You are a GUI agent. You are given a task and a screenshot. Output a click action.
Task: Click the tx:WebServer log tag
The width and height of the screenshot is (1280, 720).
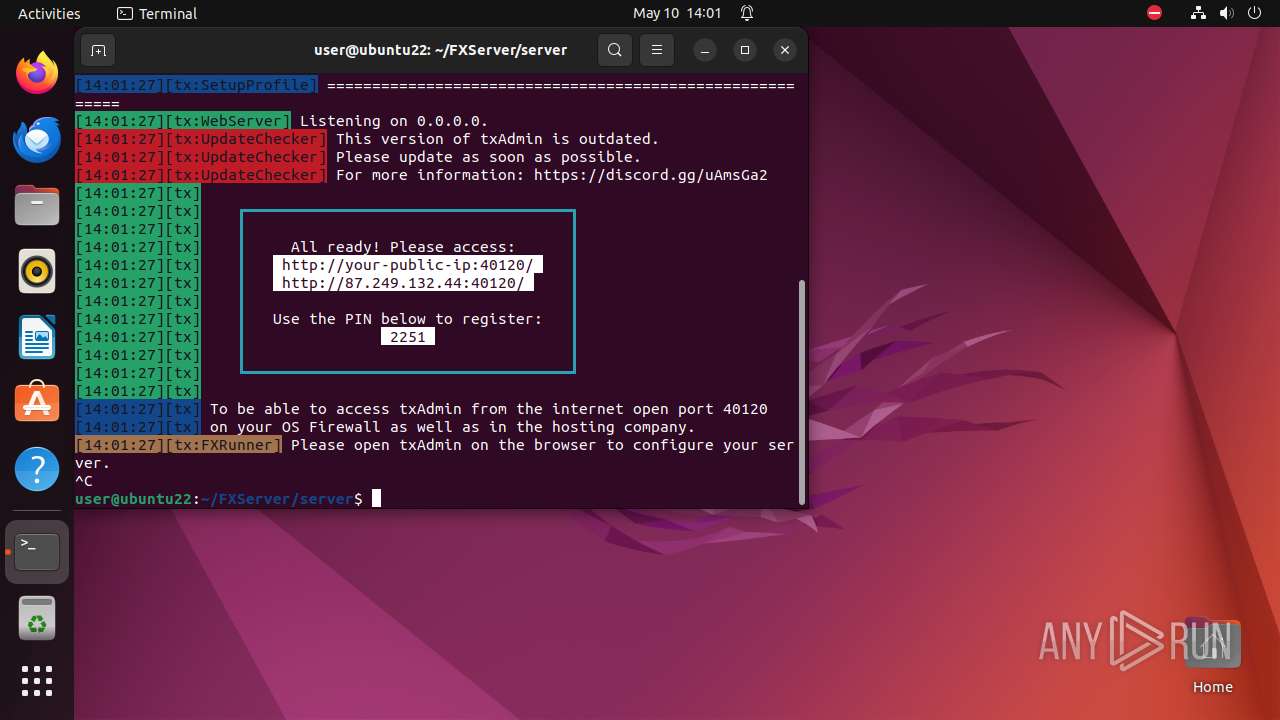[228, 121]
